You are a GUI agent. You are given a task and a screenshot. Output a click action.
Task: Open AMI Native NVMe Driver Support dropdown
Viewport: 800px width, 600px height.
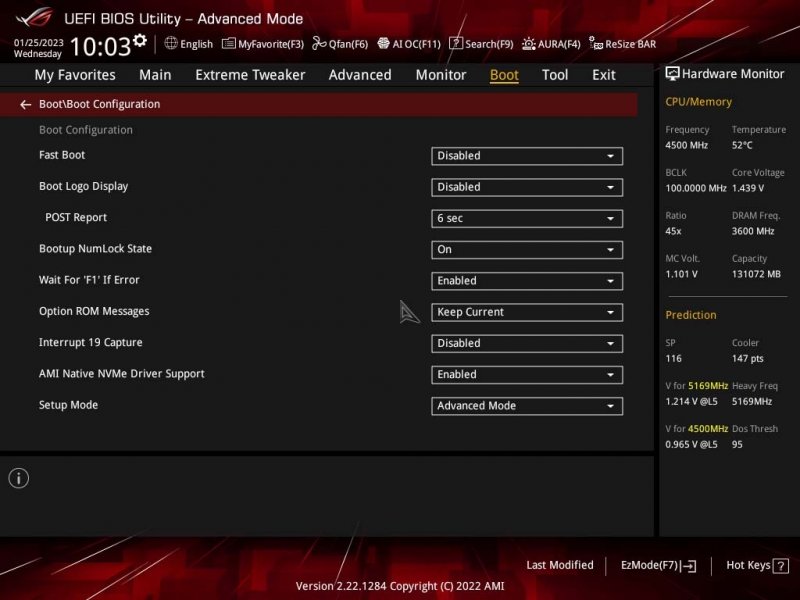pyautogui.click(x=527, y=374)
